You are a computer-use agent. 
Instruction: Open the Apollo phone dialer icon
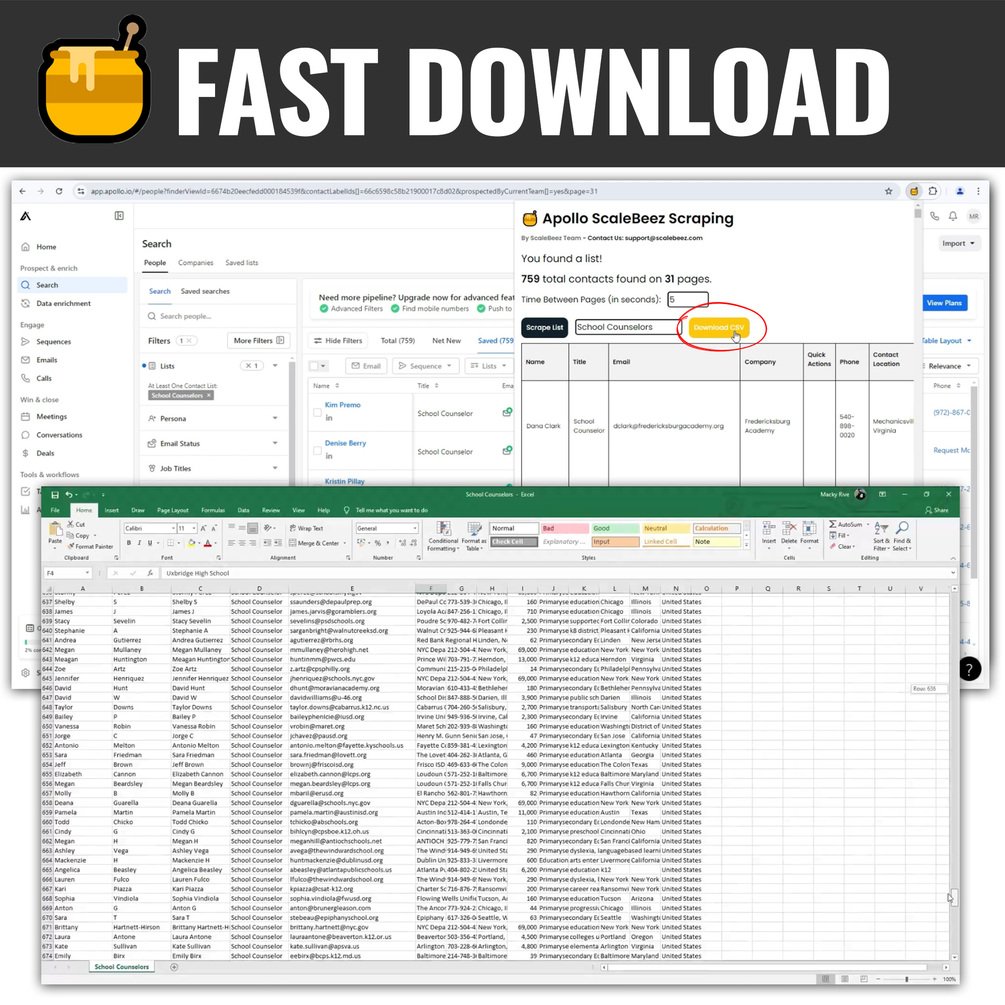[934, 216]
